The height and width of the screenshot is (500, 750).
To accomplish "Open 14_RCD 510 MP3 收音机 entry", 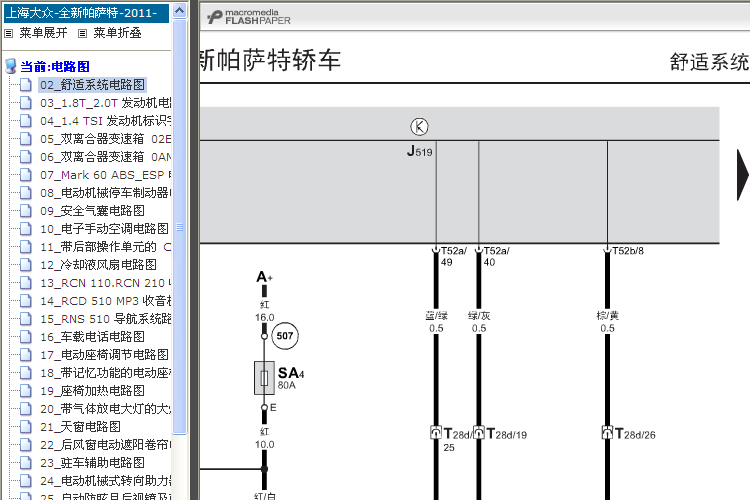I will pyautogui.click(x=105, y=301).
